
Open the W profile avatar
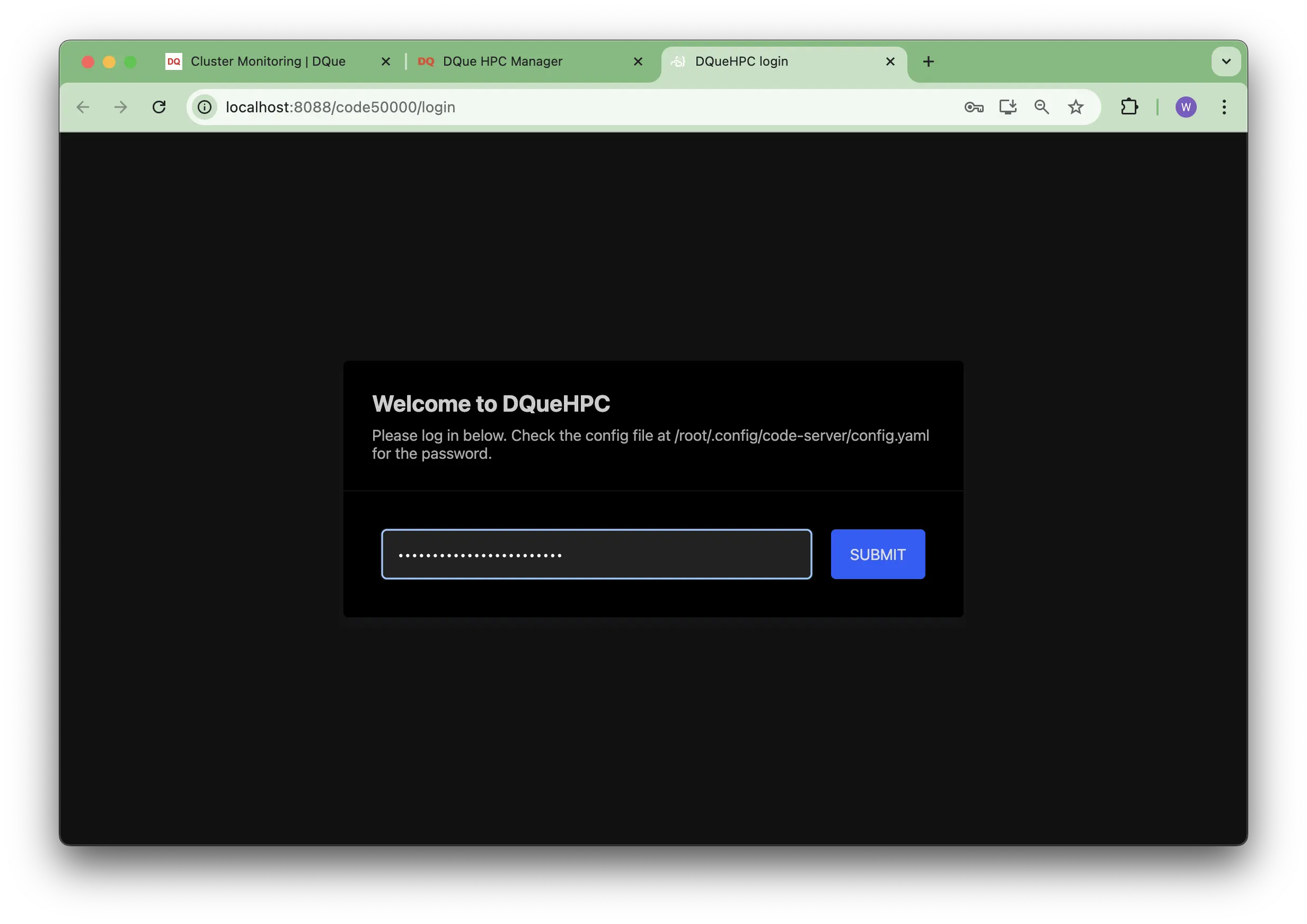click(x=1186, y=107)
